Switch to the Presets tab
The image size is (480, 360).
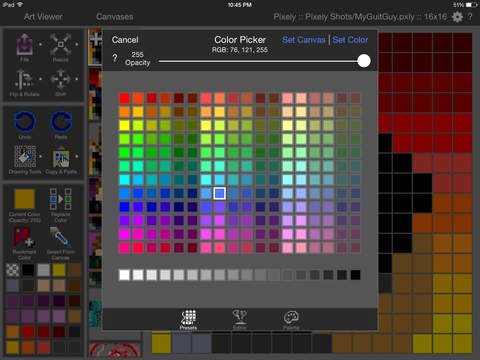188,320
